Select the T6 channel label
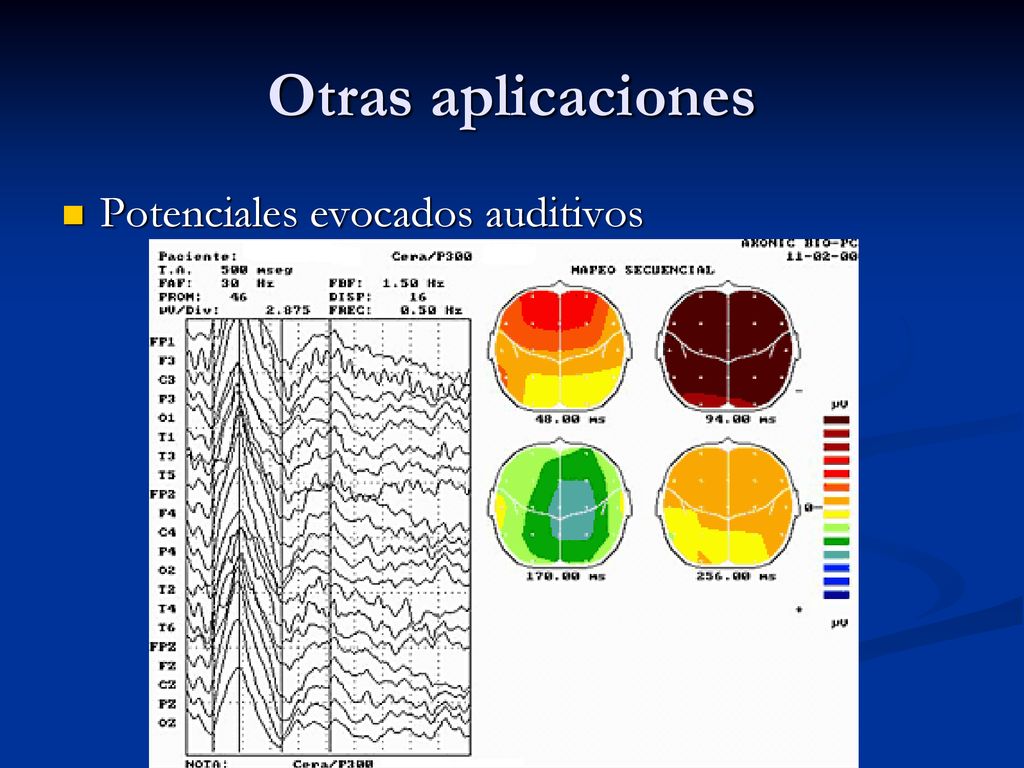Image resolution: width=1024 pixels, height=768 pixels. click(167, 628)
